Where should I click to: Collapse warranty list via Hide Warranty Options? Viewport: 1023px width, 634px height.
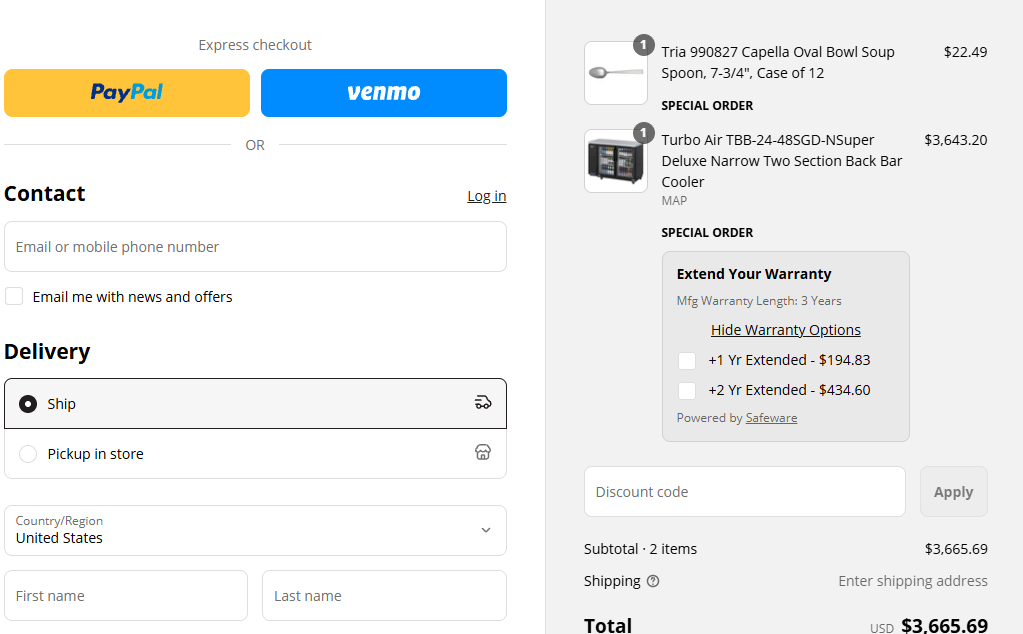[786, 330]
